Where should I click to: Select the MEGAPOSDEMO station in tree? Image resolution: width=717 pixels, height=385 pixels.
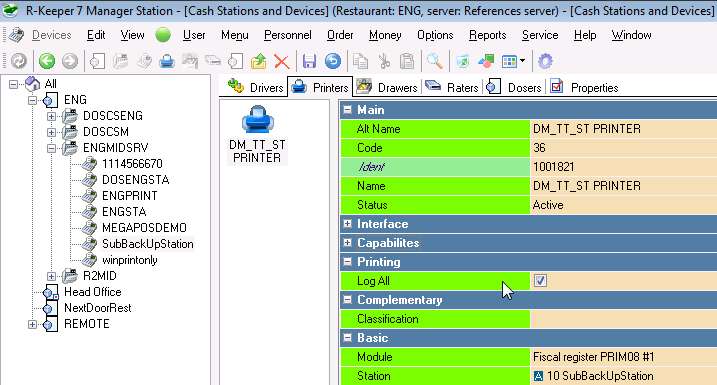(x=144, y=228)
